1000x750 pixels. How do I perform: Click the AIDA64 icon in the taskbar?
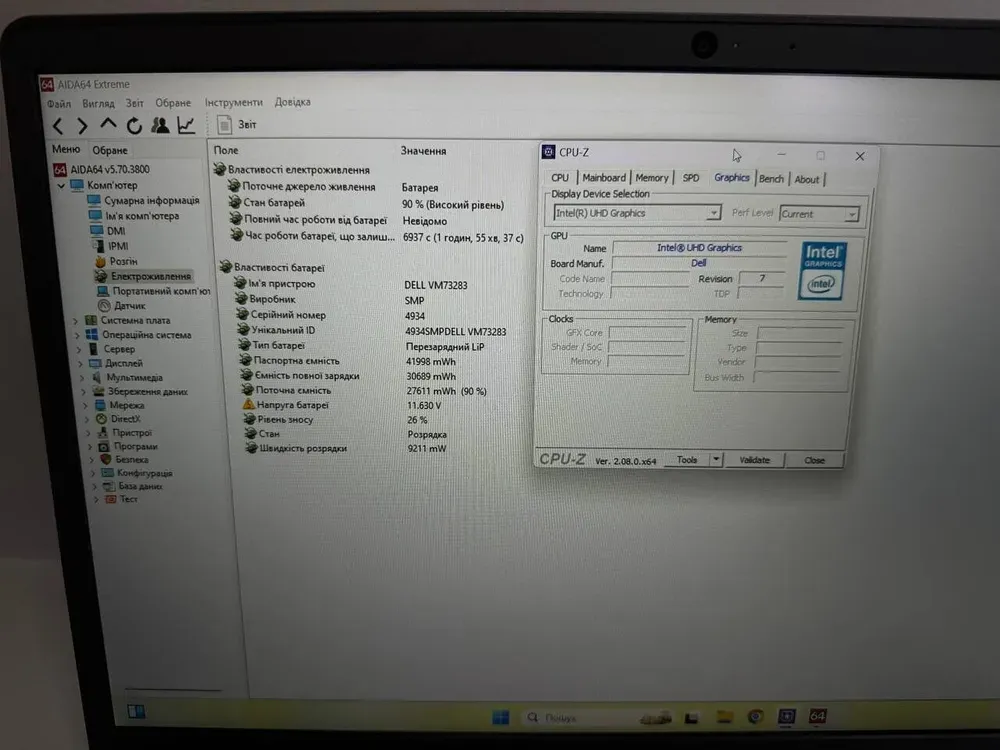point(817,717)
